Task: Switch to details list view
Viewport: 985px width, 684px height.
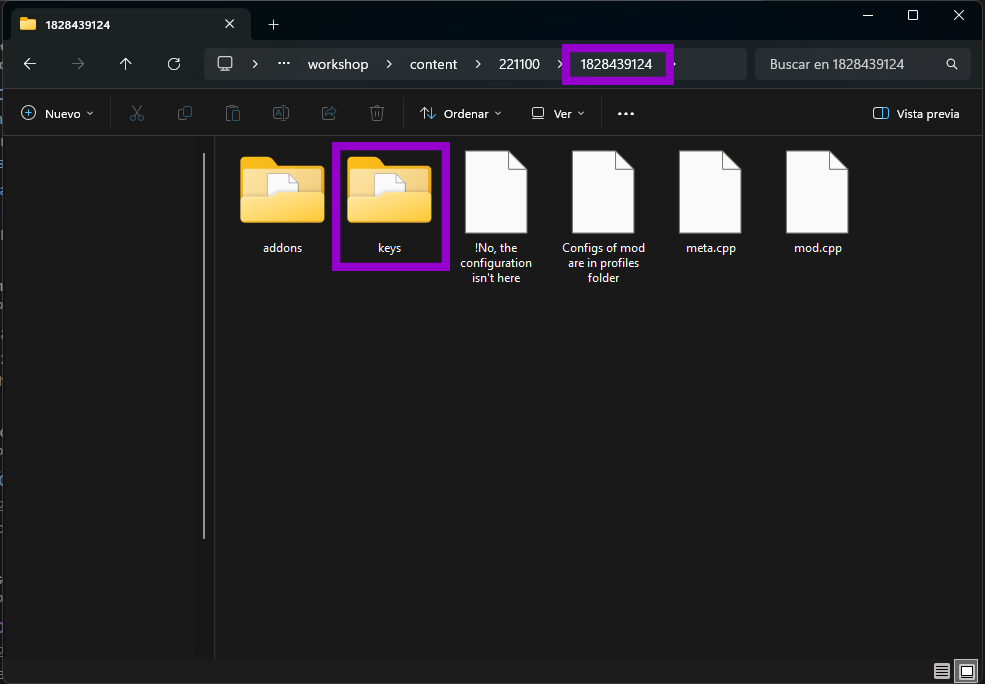Action: pyautogui.click(x=942, y=670)
